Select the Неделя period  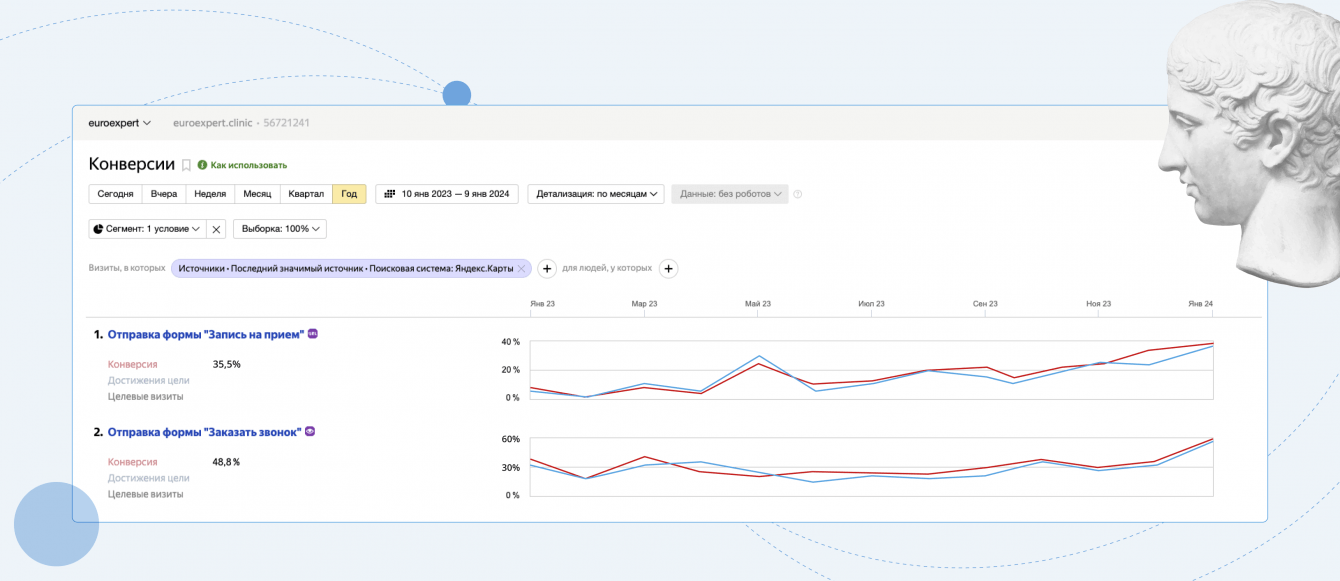point(210,194)
